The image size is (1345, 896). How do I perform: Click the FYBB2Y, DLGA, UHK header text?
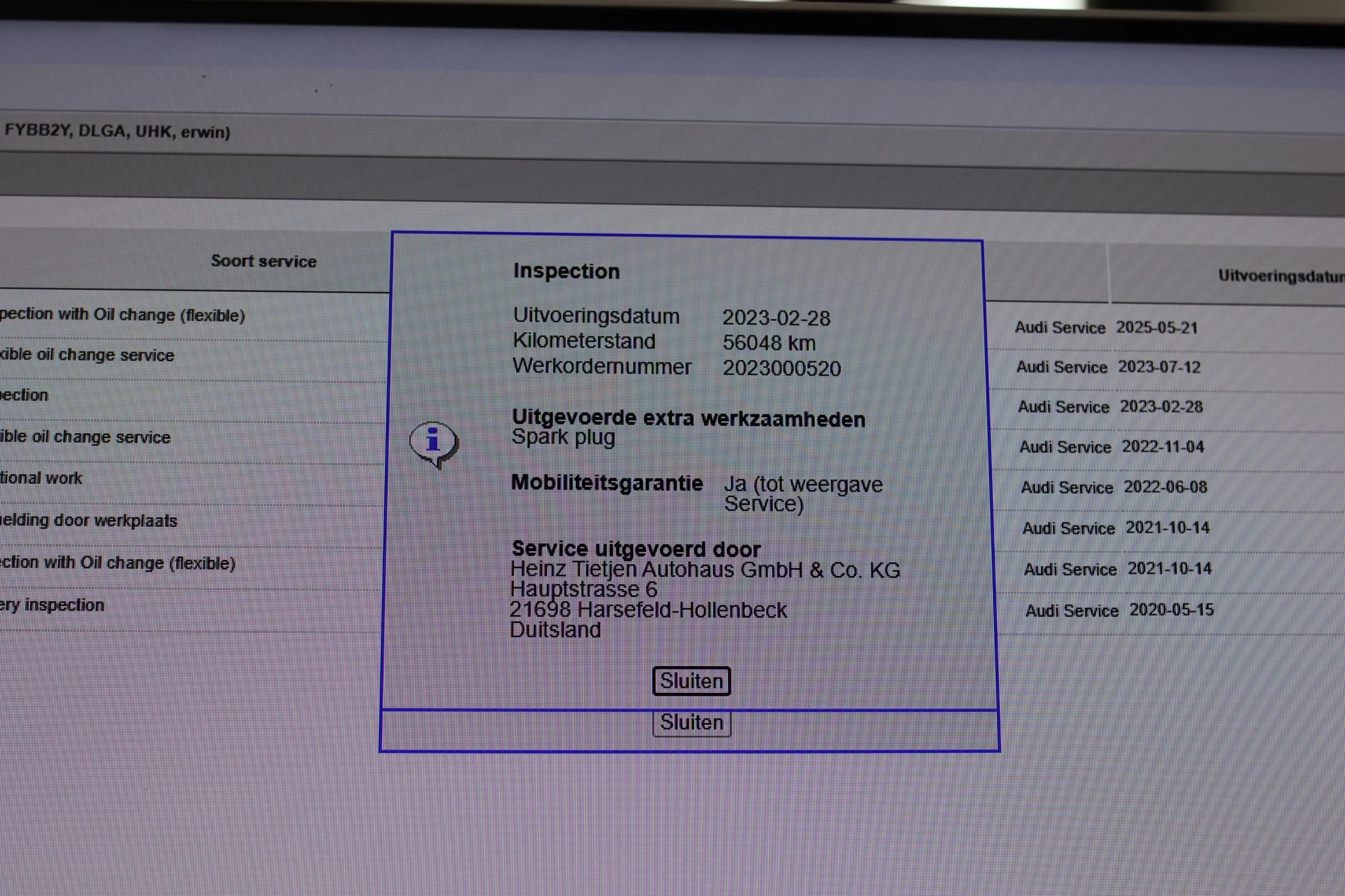coord(117,131)
